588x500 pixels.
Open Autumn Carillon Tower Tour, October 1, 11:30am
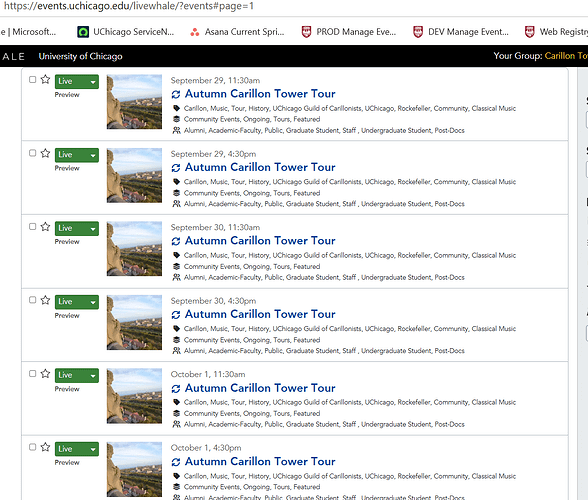[x=260, y=388]
